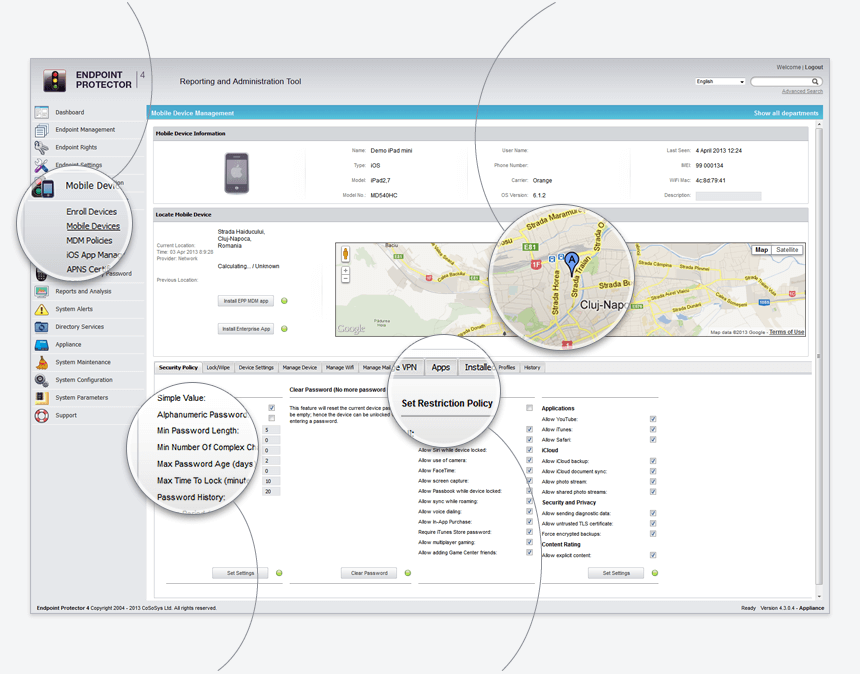Switch map to Satellite view
The image size is (860, 674).
pos(787,250)
